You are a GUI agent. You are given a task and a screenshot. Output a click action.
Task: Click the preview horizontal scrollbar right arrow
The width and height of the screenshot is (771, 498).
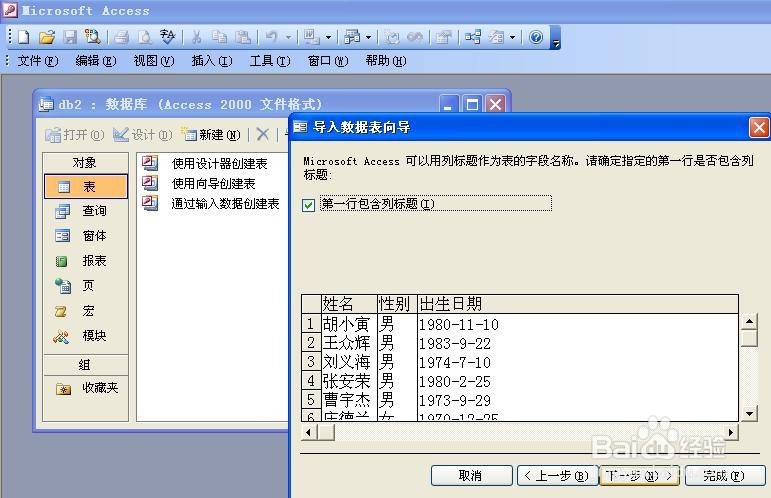point(731,432)
